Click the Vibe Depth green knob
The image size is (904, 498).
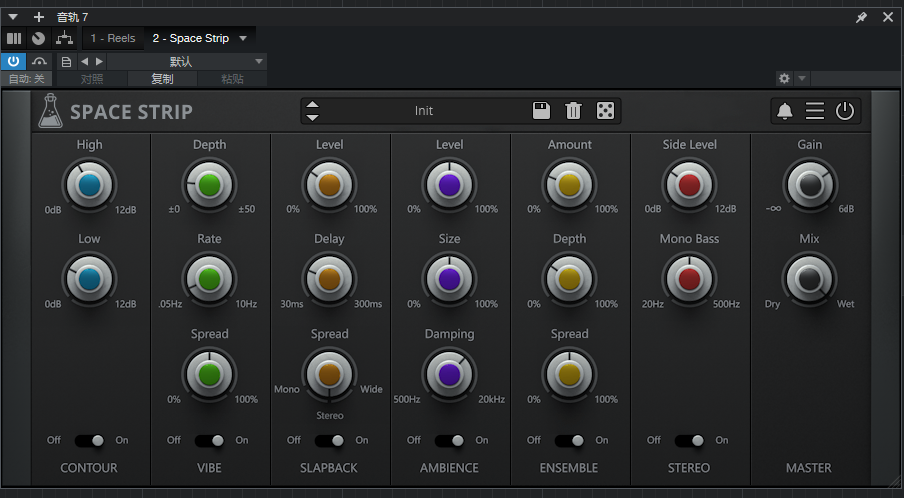tap(209, 186)
